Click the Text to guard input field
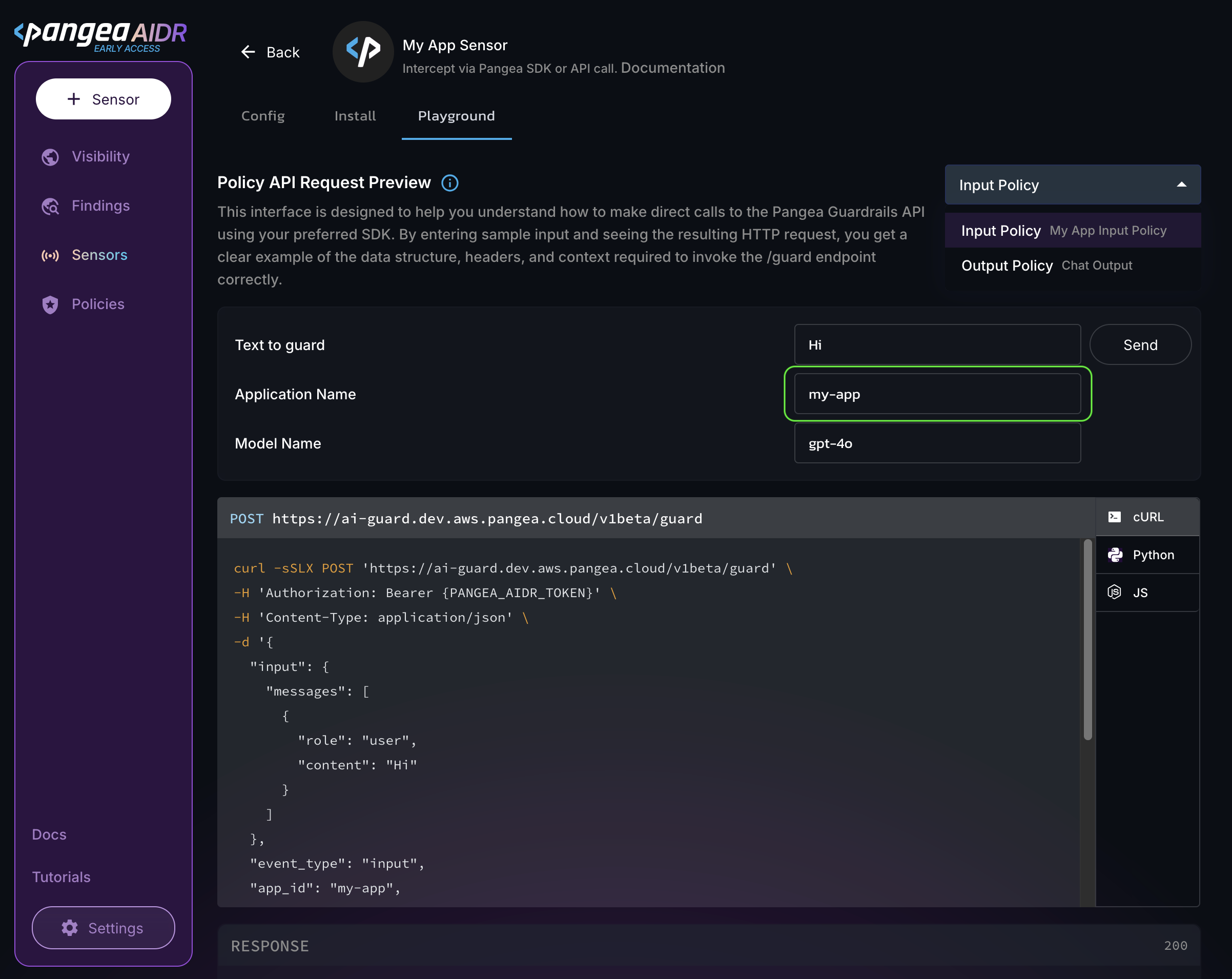The width and height of the screenshot is (1232, 979). click(937, 344)
